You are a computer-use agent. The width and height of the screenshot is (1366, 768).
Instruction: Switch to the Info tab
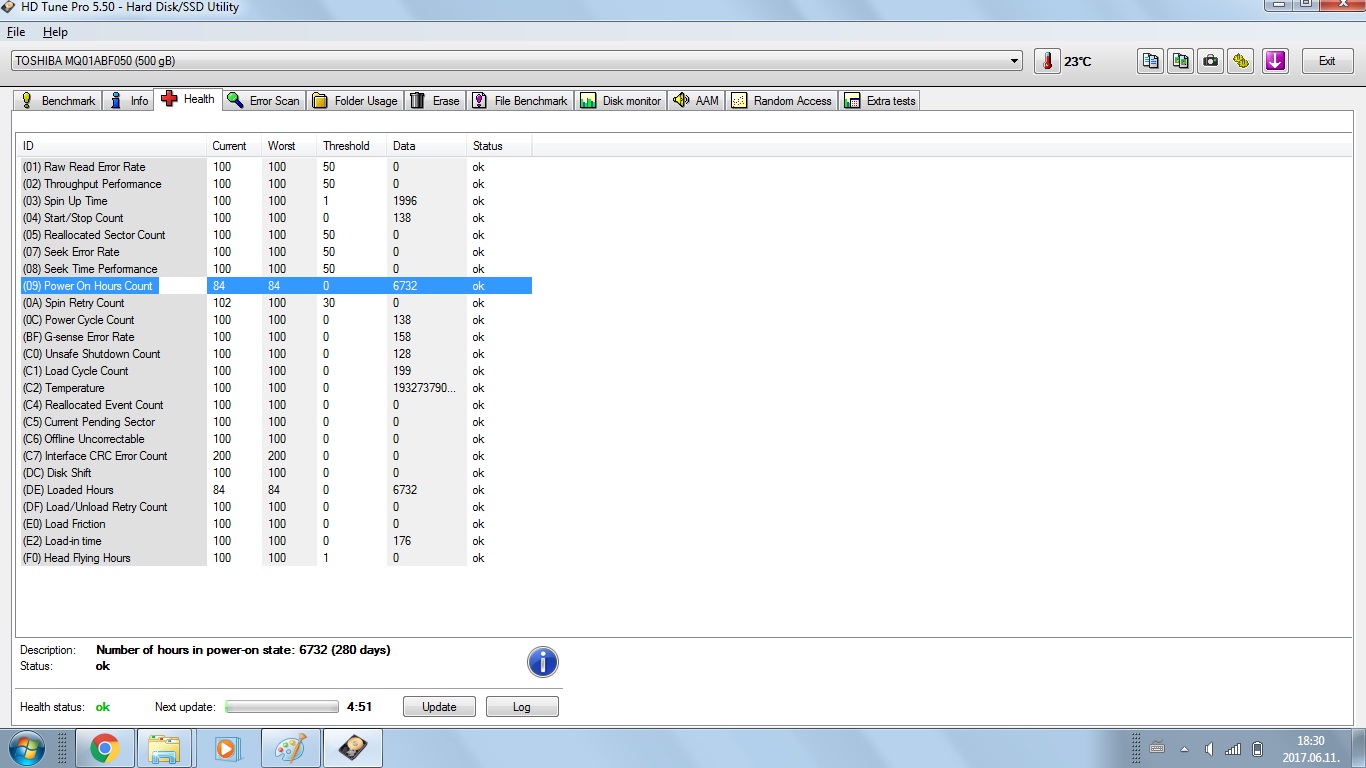tap(129, 101)
